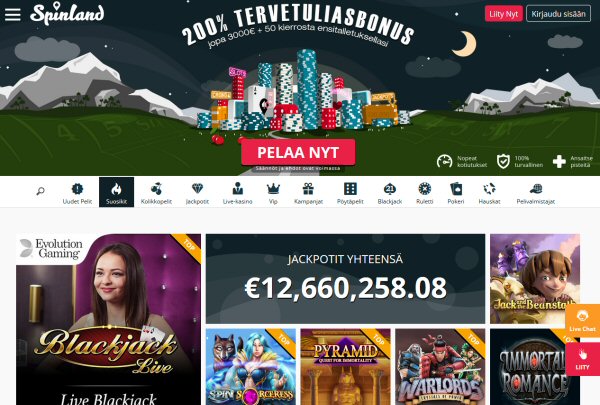Open the hamburger menu
This screenshot has height=405, width=600.
point(13,14)
